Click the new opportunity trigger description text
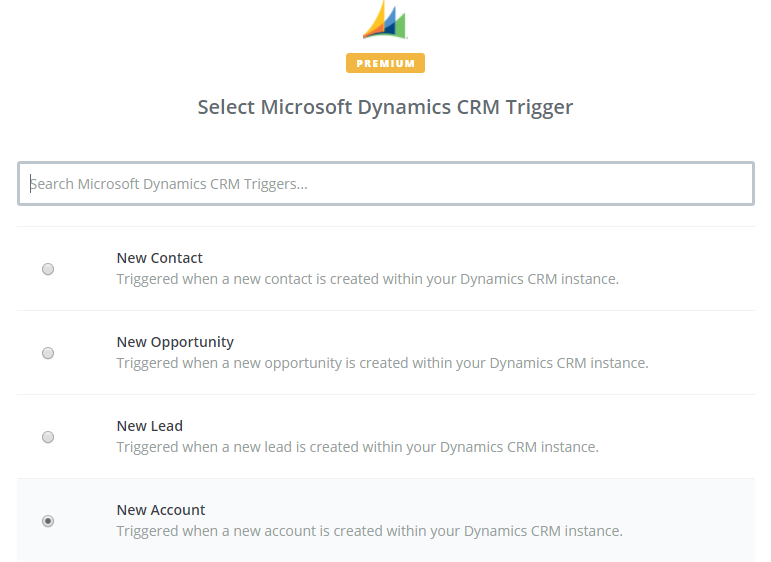The width and height of the screenshot is (771, 562). point(382,363)
